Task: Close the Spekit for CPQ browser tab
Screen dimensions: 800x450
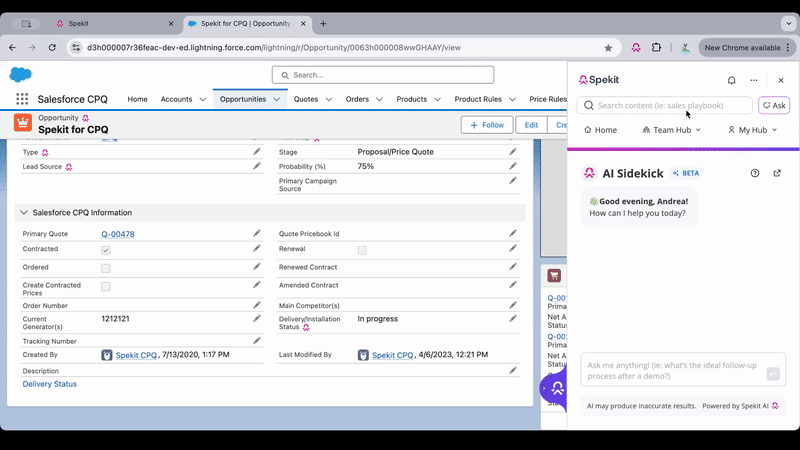Action: [303, 23]
